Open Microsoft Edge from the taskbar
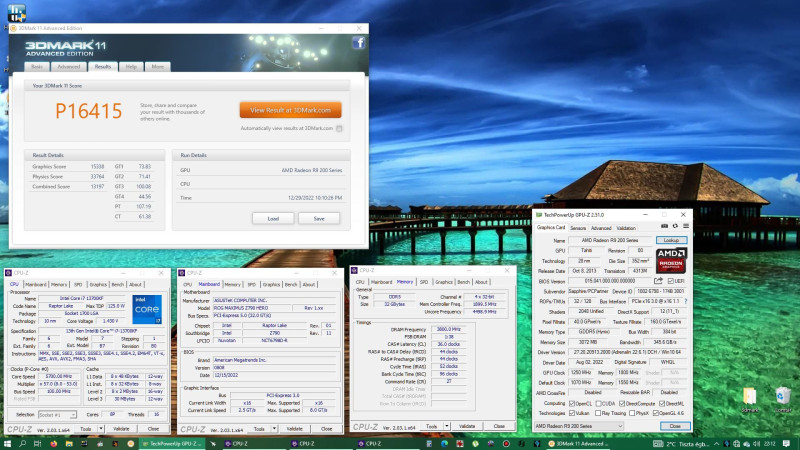 click(444, 444)
